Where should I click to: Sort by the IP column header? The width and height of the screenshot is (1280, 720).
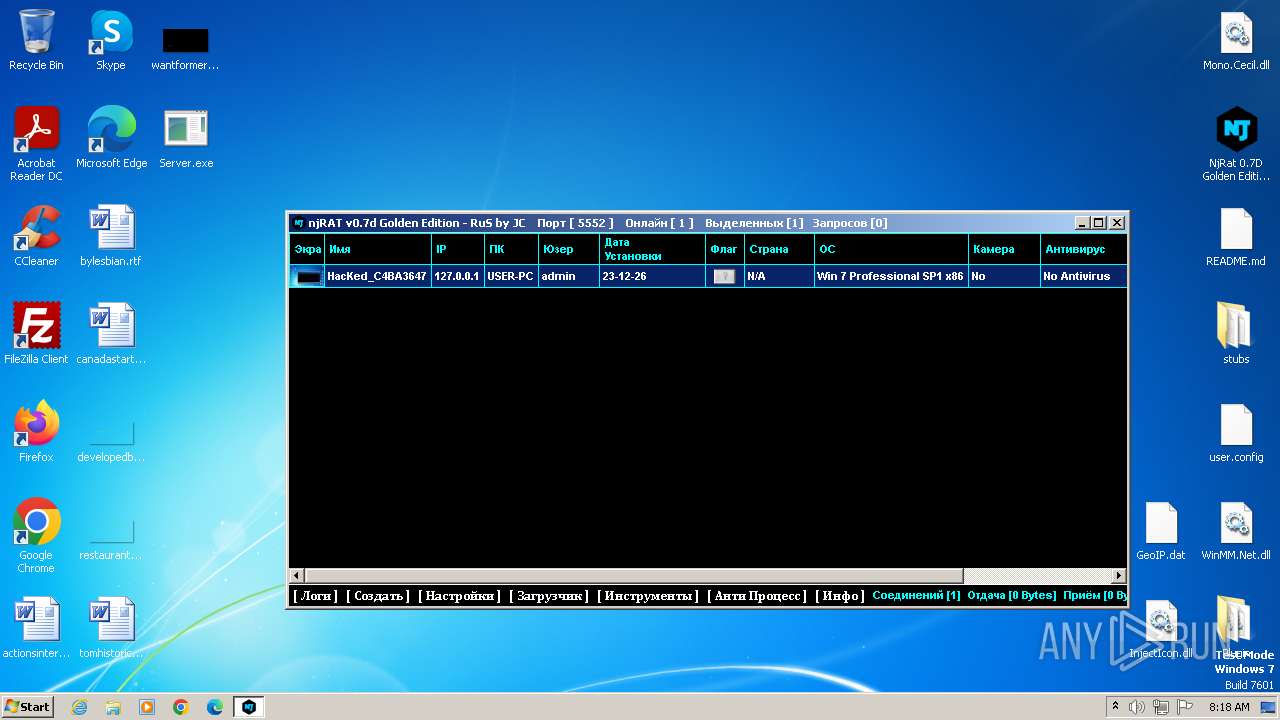458,249
